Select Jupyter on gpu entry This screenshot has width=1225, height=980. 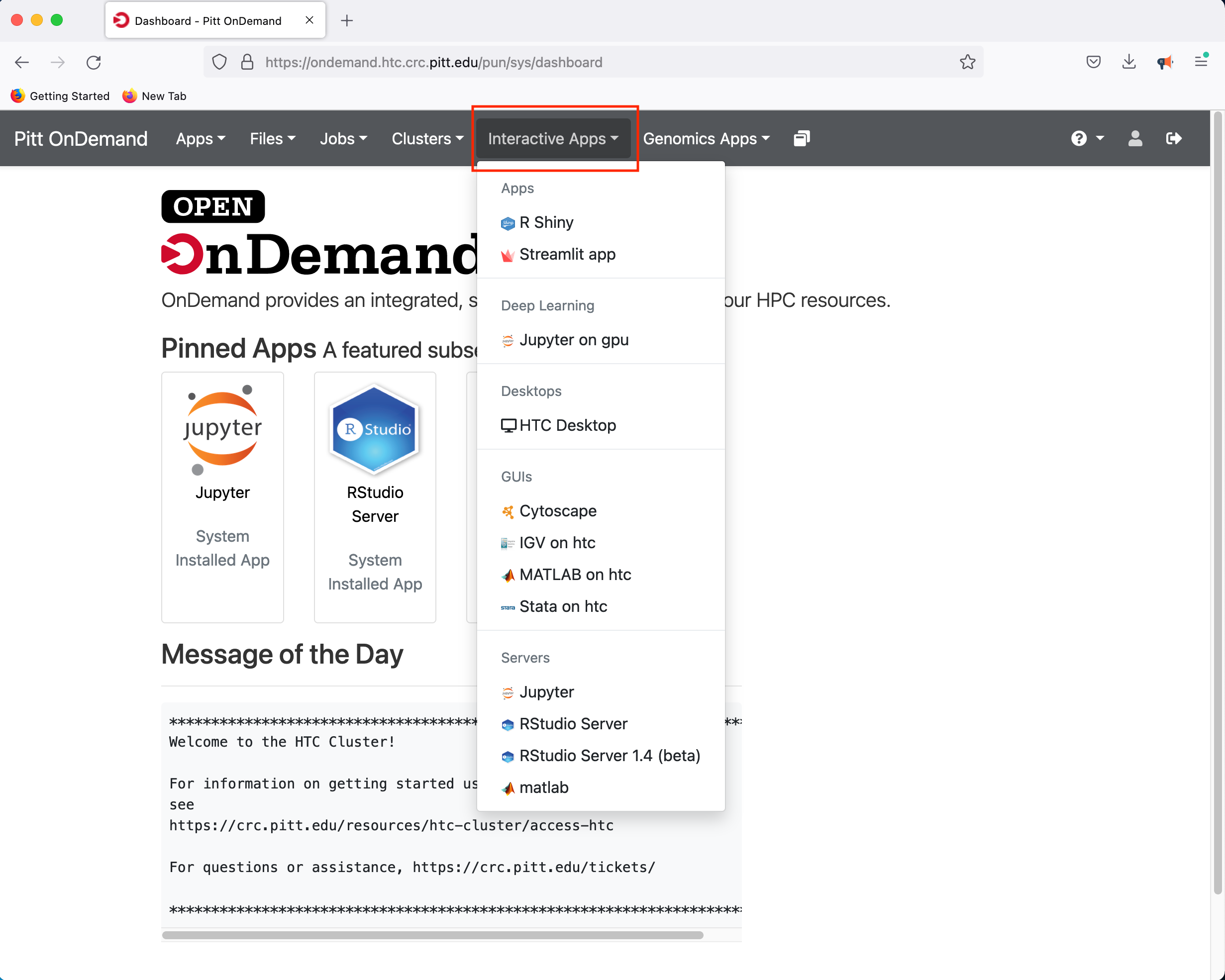tap(601, 340)
